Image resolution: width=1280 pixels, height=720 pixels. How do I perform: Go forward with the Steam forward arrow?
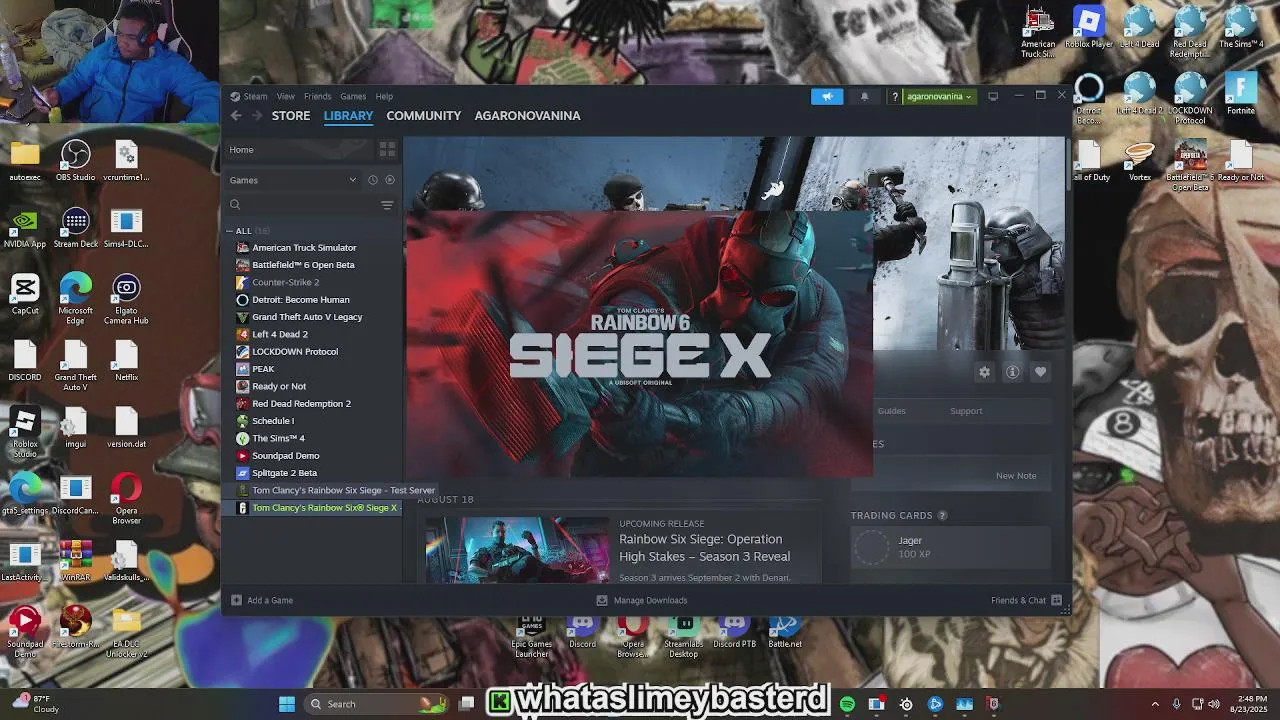tap(257, 116)
